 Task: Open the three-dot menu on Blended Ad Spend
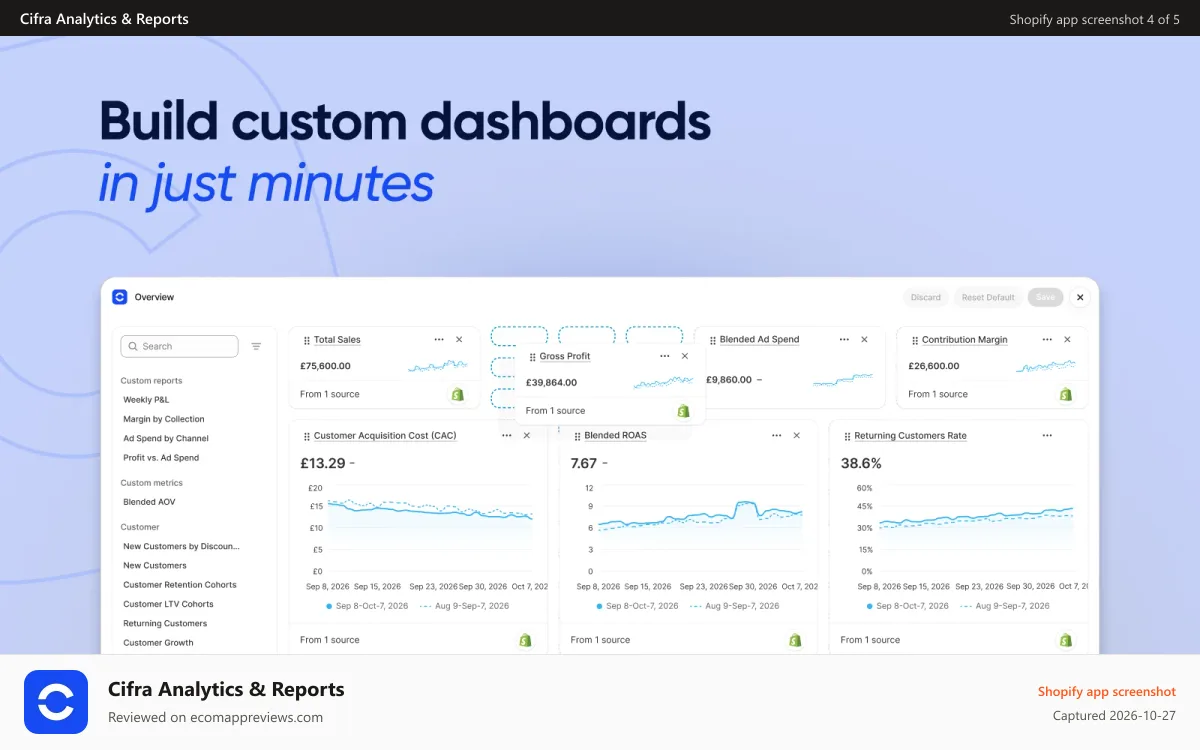844,340
